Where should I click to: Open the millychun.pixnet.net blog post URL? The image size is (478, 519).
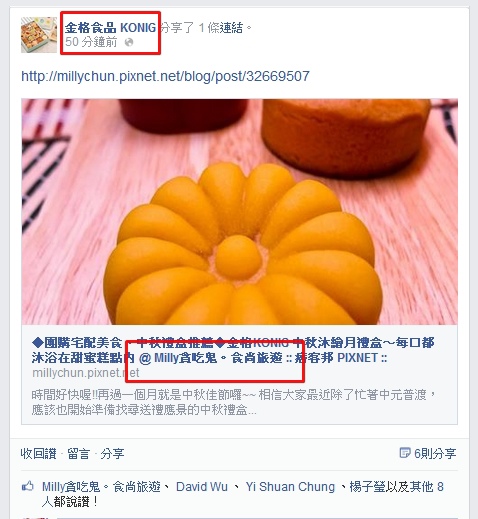pos(165,76)
